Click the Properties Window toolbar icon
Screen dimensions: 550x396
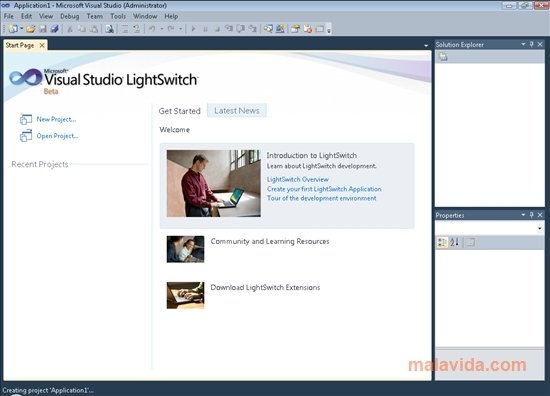pyautogui.click(x=280, y=29)
